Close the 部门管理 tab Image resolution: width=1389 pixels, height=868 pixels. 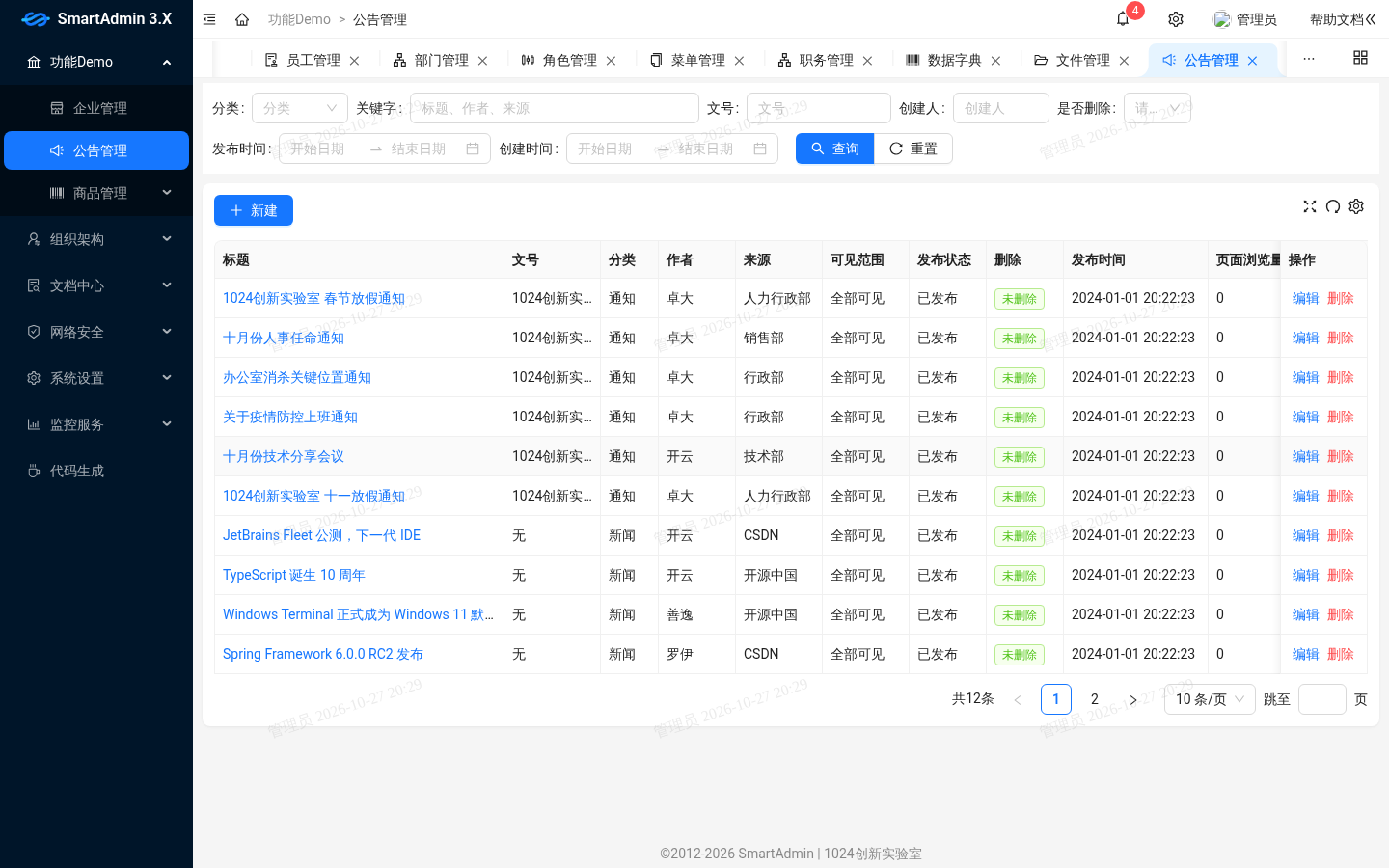coord(483,61)
